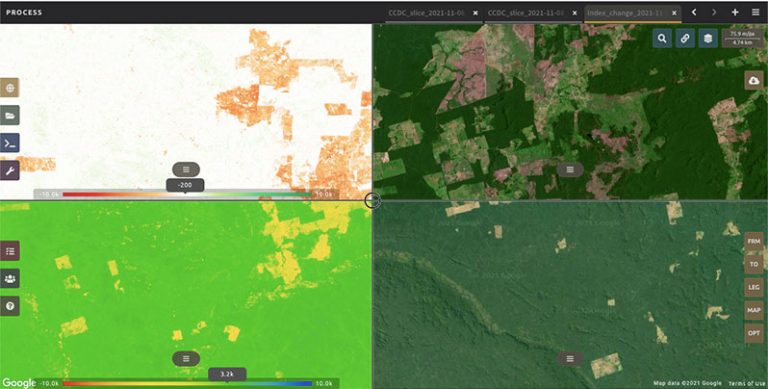Click the magnifier search icon on map
Viewport: 768px width, 389px height.
click(662, 38)
